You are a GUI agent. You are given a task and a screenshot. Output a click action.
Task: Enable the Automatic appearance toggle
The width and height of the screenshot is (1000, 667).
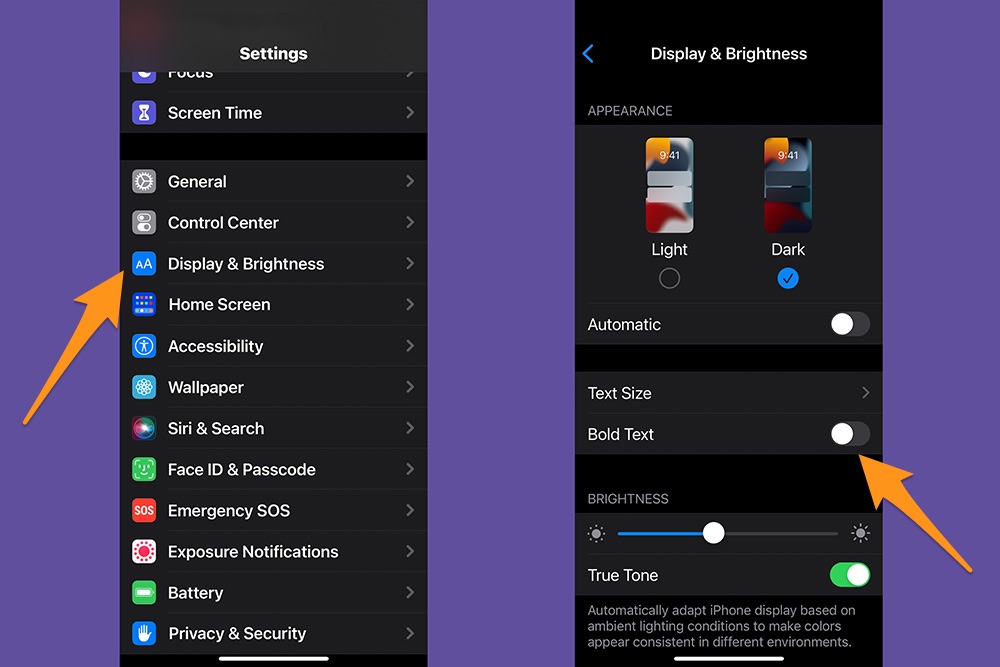click(x=849, y=324)
